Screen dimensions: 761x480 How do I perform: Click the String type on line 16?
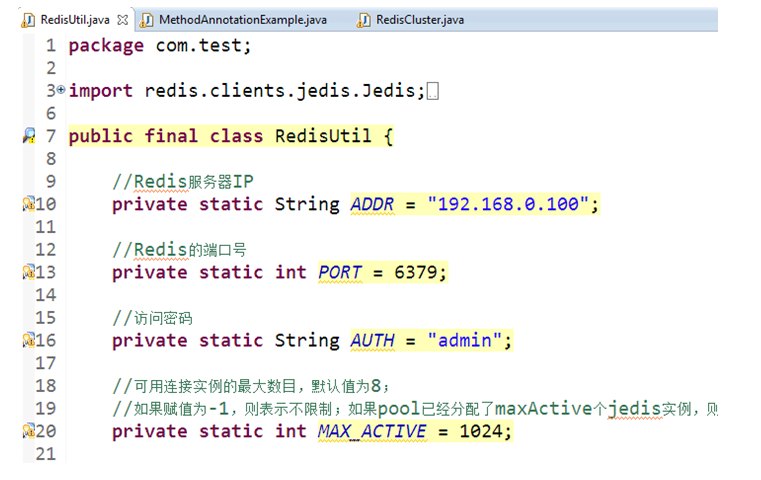307,340
